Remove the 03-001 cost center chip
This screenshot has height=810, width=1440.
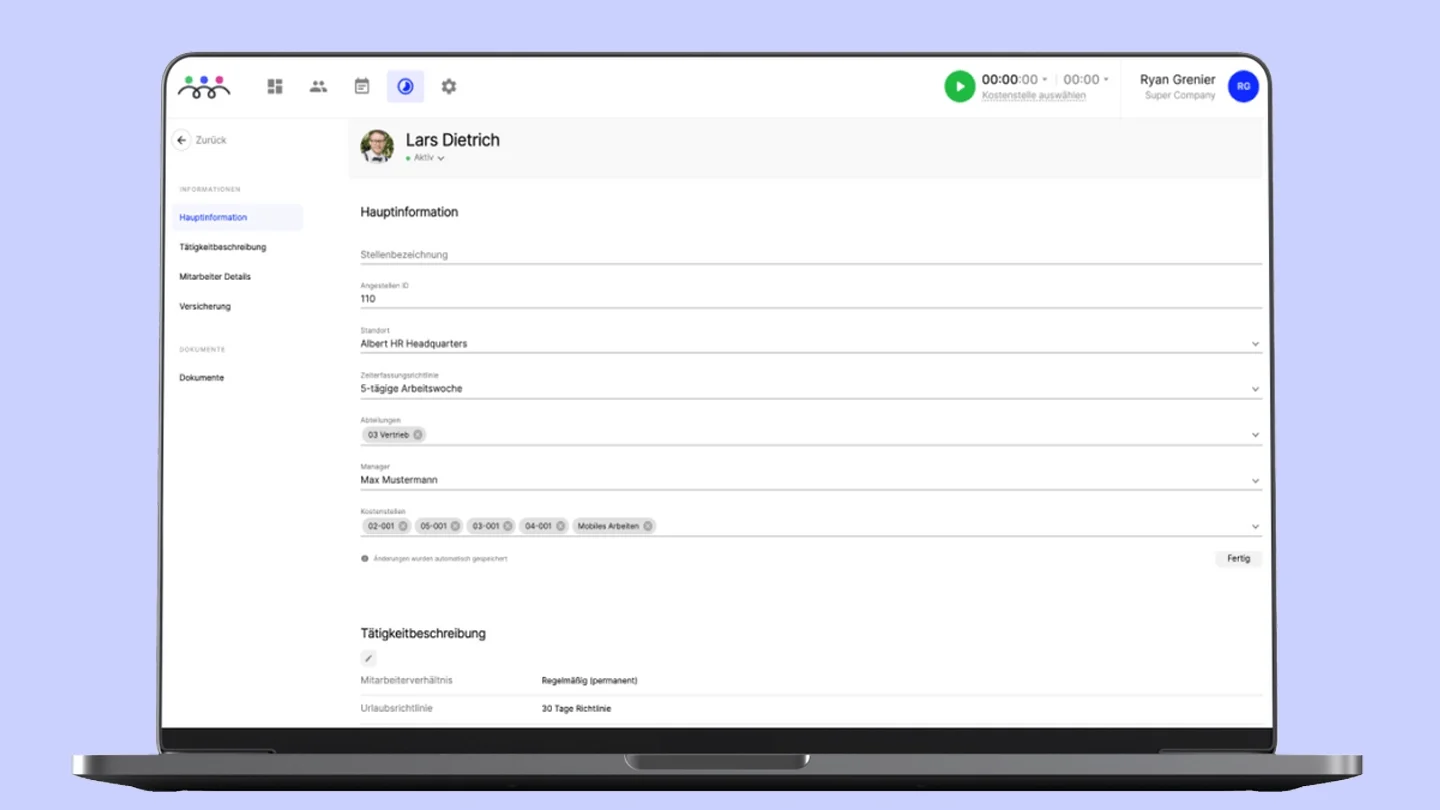pyautogui.click(x=508, y=526)
